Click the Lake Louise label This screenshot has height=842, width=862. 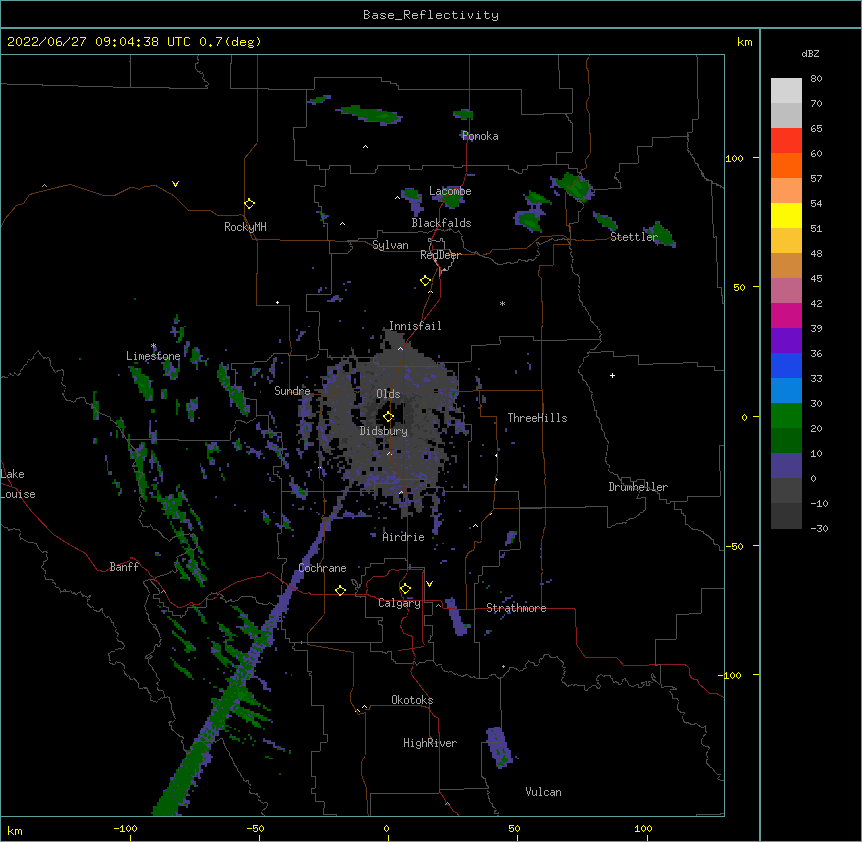point(18,484)
